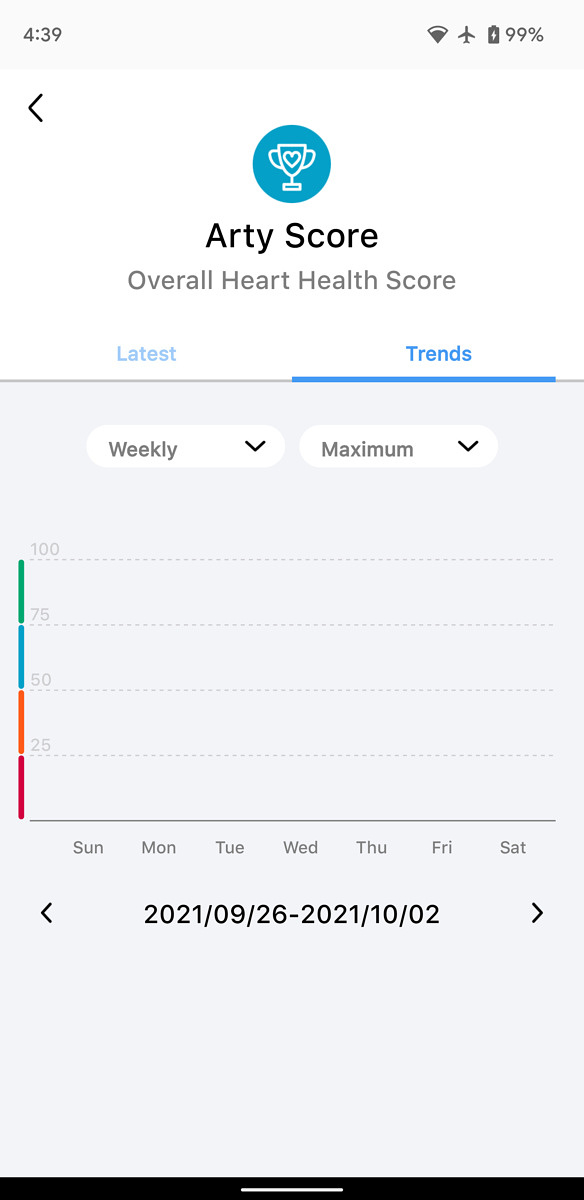Tap the orange 25-50 score range bar
This screenshot has width=584, height=1200.
click(21, 722)
